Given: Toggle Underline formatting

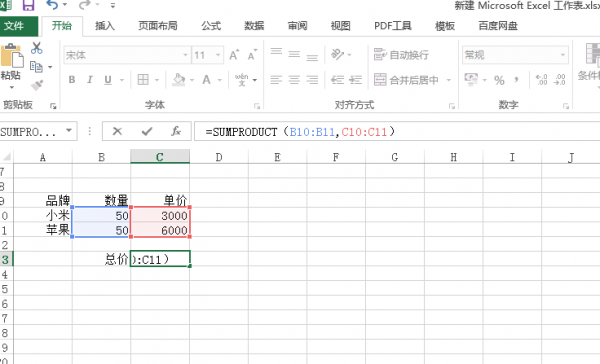Looking at the screenshot, I should 108,80.
